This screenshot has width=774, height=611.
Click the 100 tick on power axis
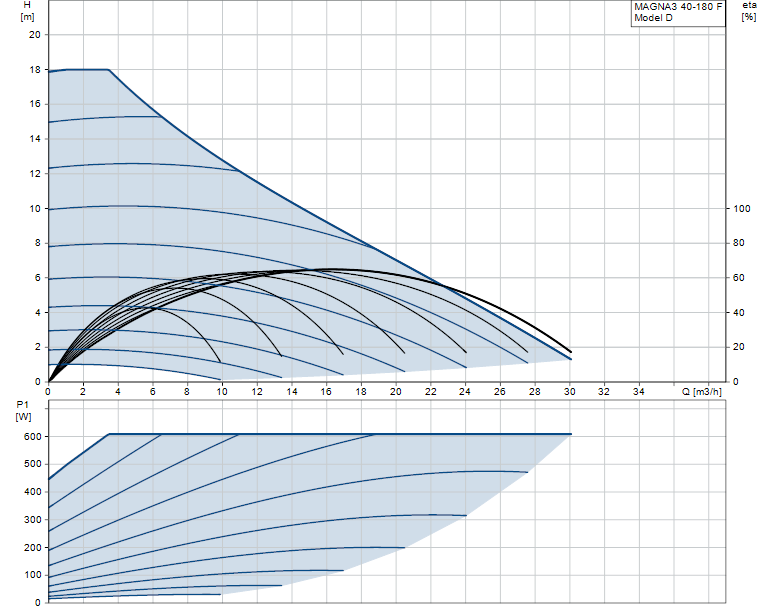(32, 575)
